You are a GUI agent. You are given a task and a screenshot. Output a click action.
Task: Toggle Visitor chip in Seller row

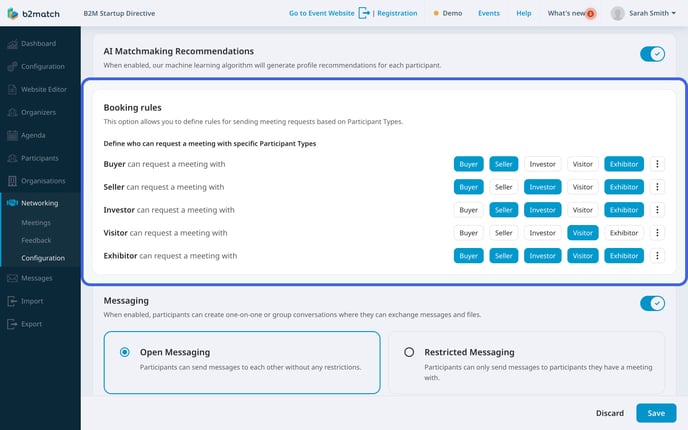pos(582,187)
